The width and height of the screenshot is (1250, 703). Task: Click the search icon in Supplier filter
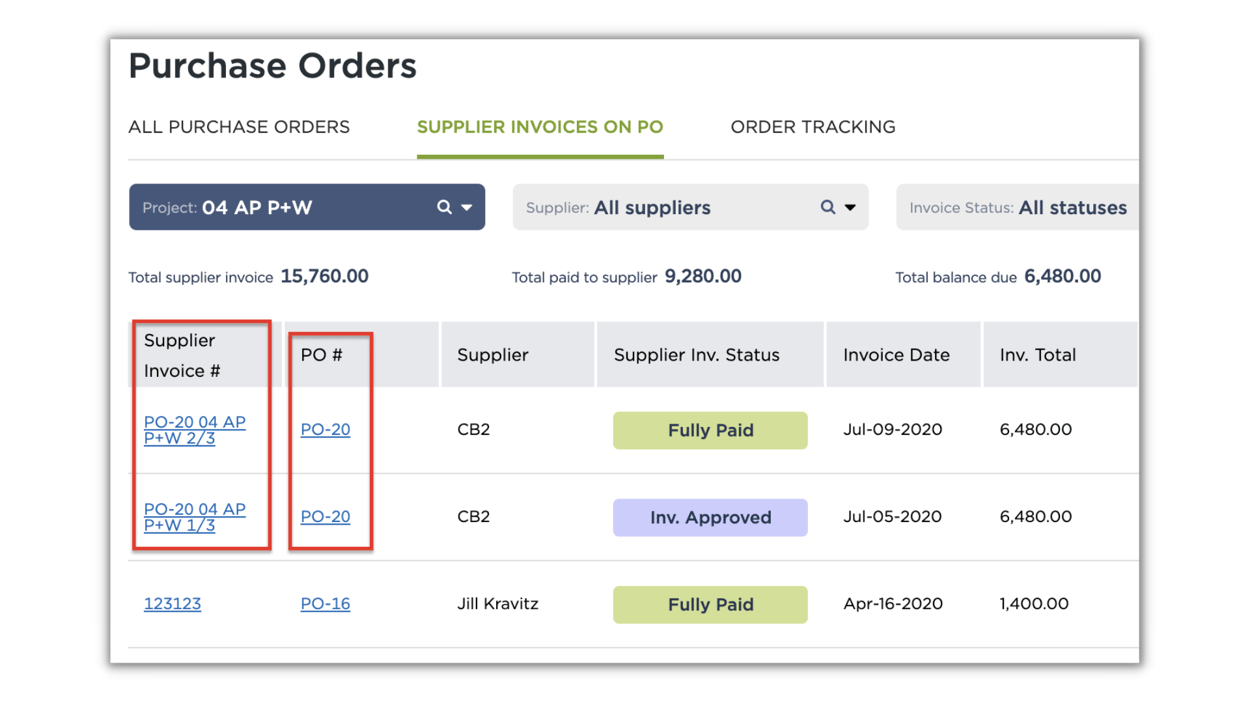[827, 207]
